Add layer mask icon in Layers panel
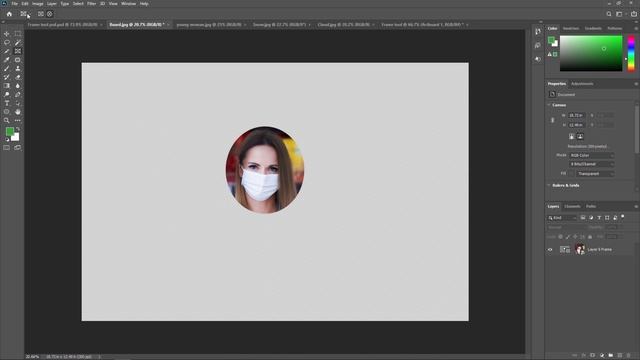Viewport: 640px width, 360px height. [x=593, y=356]
